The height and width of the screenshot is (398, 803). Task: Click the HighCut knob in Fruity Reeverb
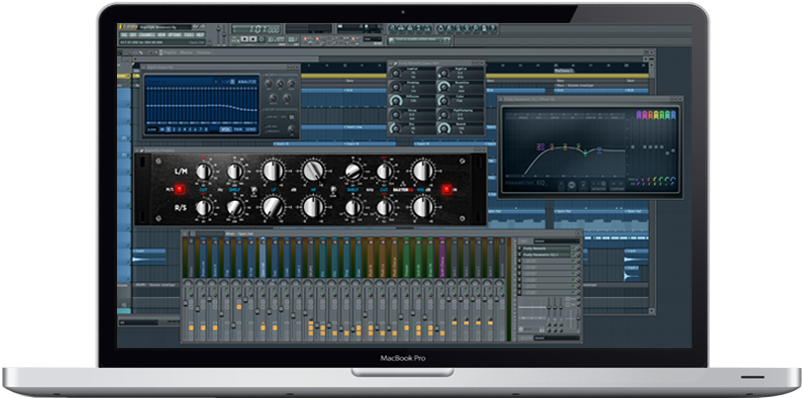[x=444, y=73]
